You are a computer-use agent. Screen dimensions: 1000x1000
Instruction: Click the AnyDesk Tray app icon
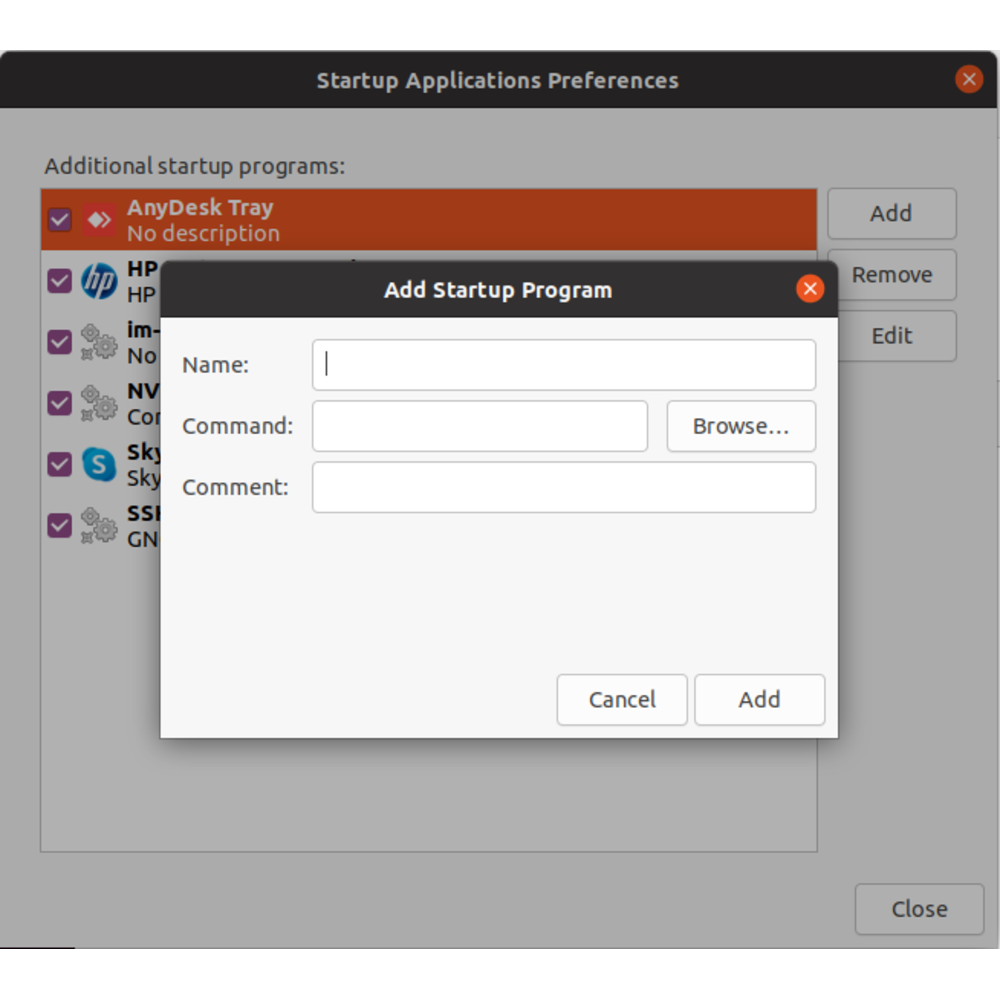[99, 220]
